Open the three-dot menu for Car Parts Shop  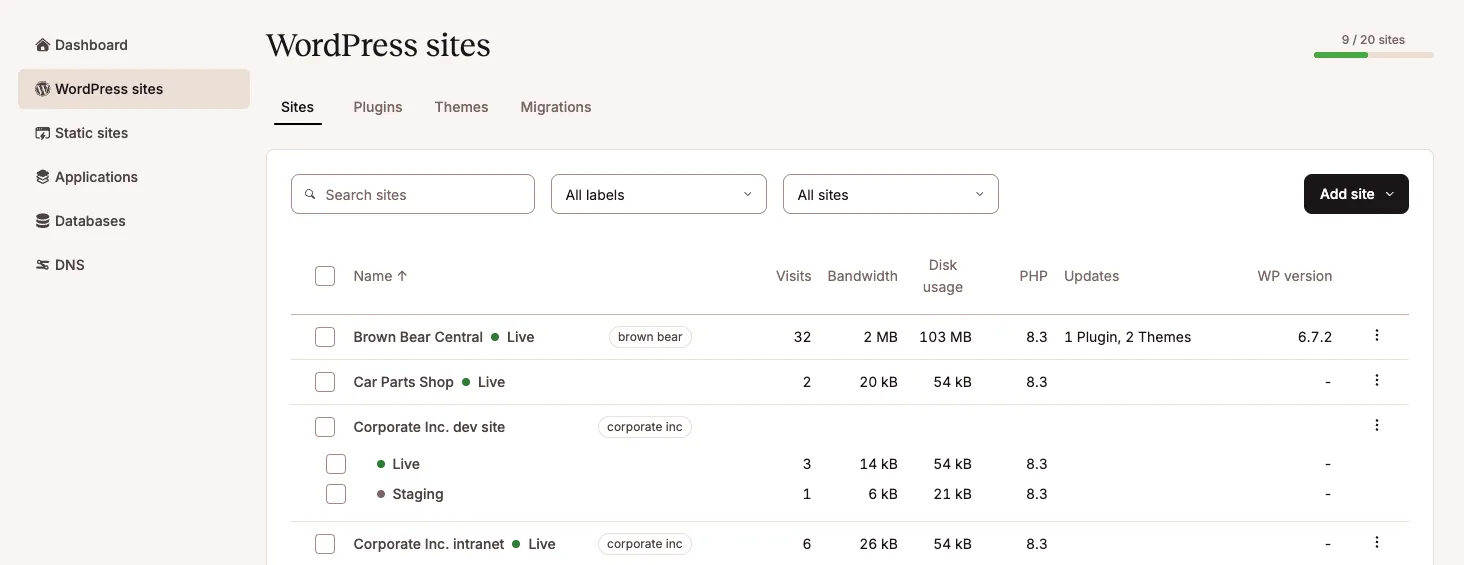tap(1377, 381)
